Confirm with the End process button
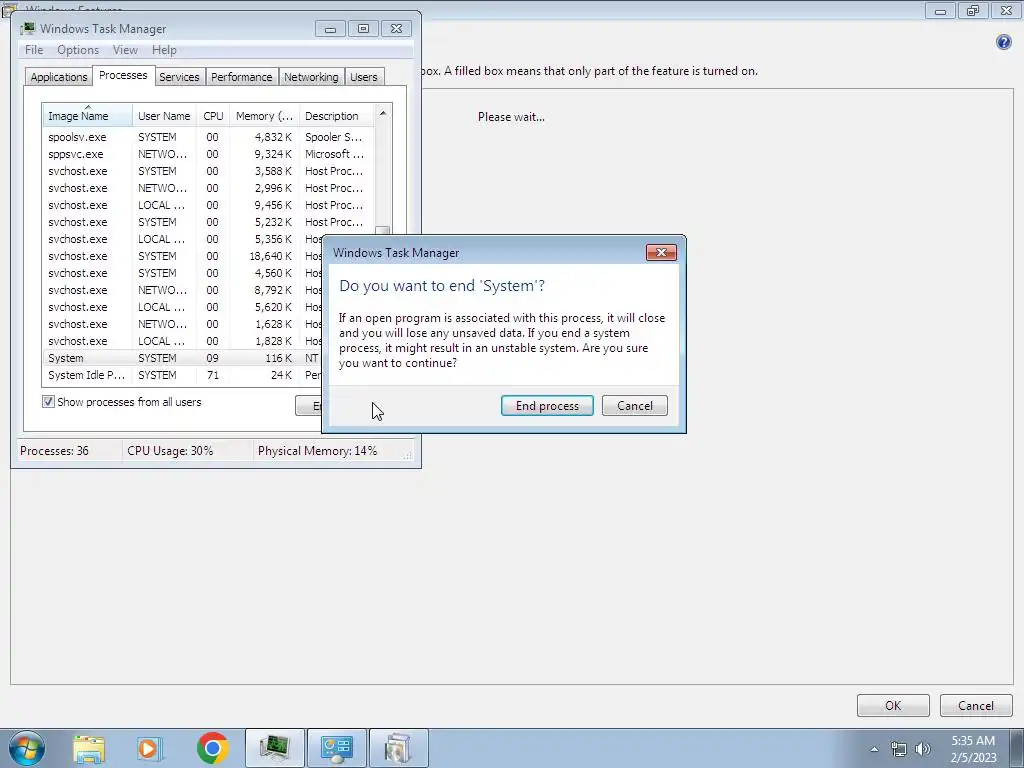Image resolution: width=1024 pixels, height=768 pixels. (x=547, y=406)
